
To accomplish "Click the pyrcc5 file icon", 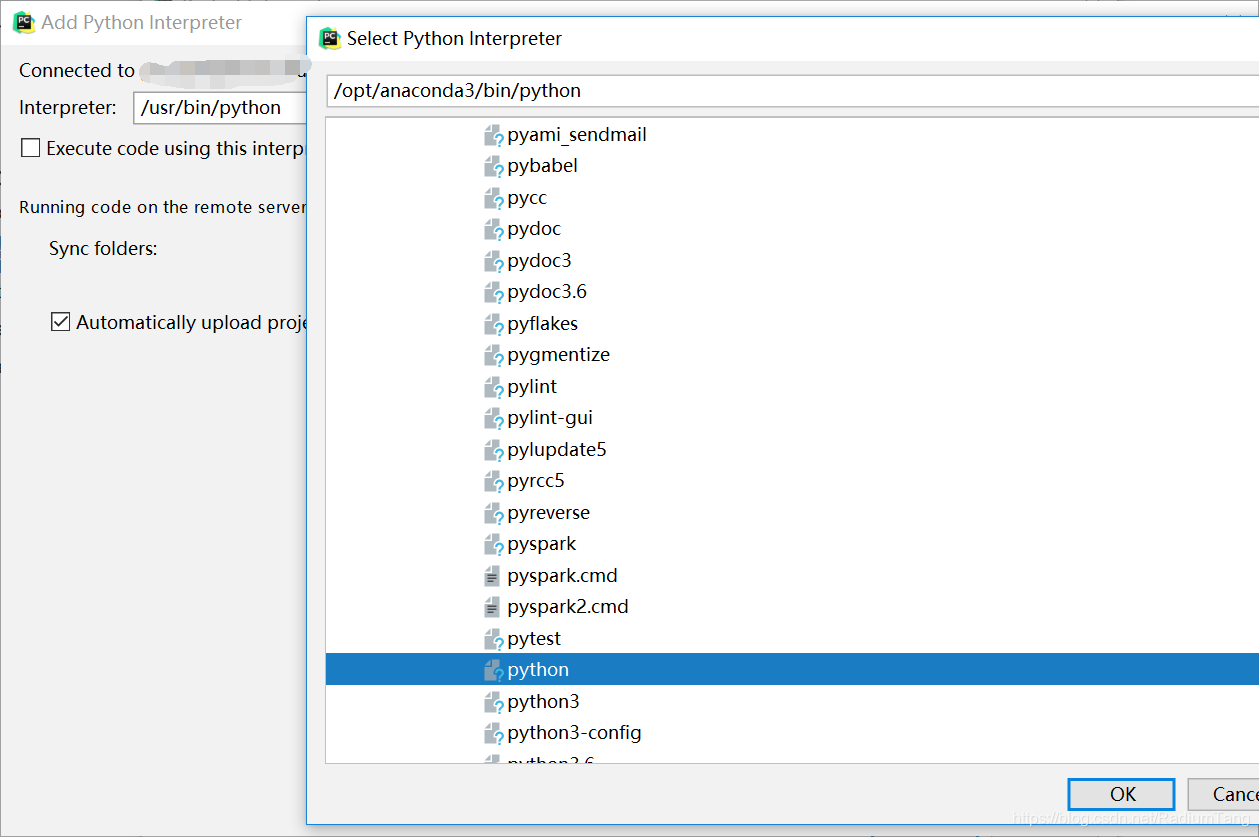I will 493,481.
